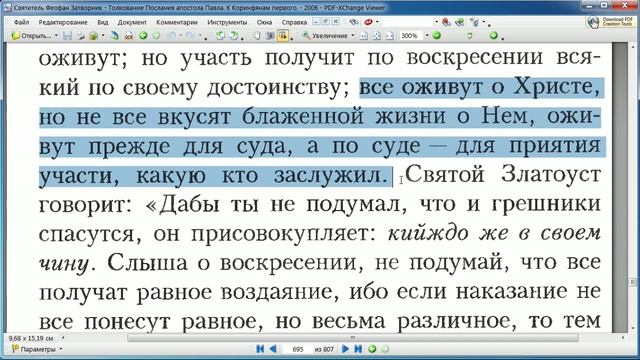Click the inner document minimize button

click(x=316, y=22)
